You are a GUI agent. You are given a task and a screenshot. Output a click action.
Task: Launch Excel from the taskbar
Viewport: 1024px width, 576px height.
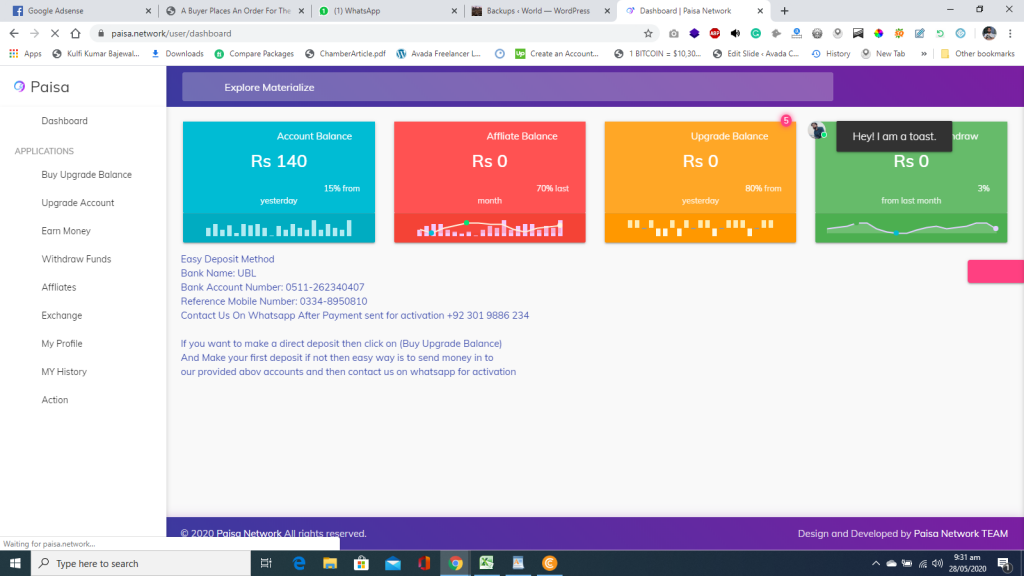(486, 563)
